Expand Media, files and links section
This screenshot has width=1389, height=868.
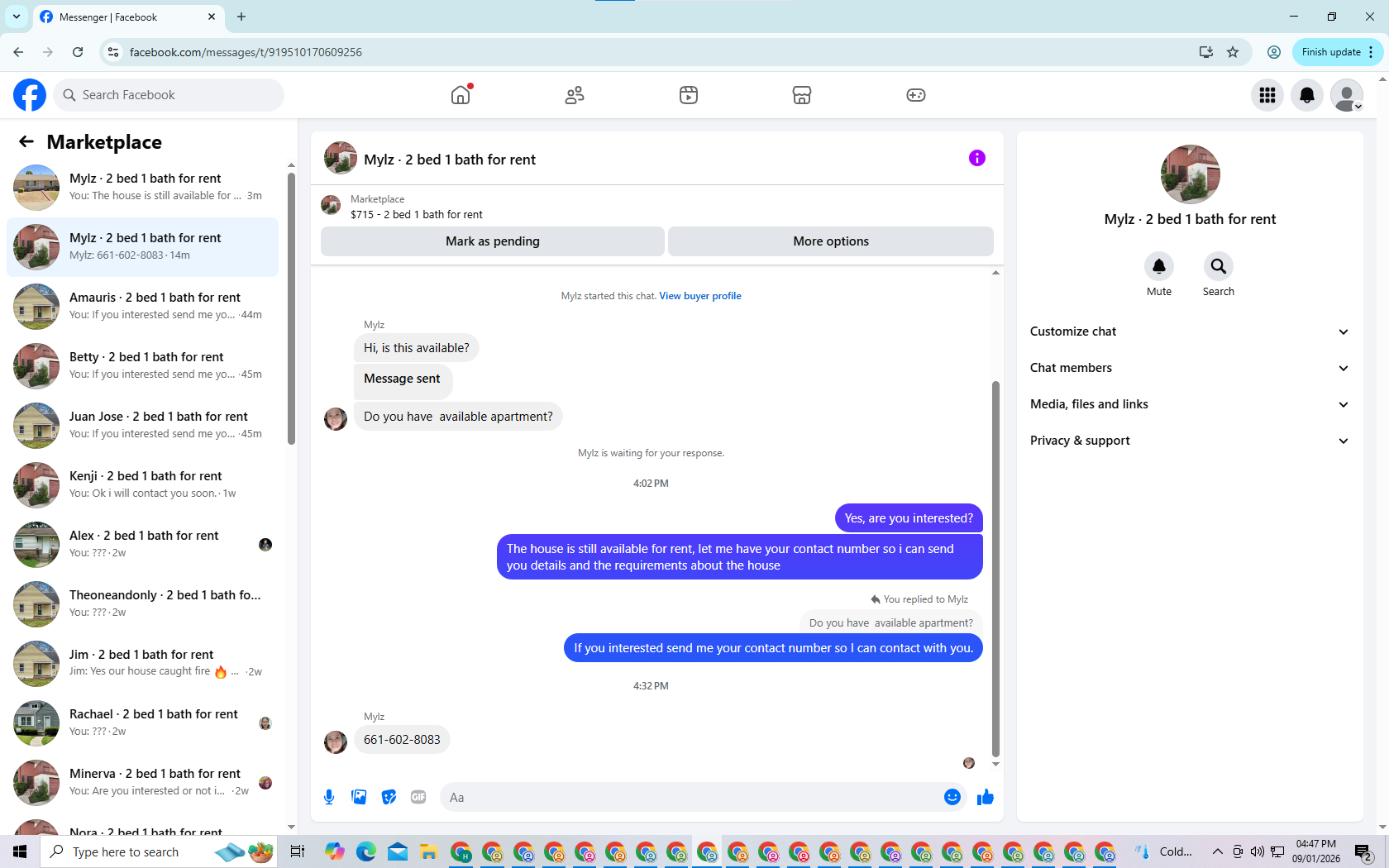coord(1190,404)
